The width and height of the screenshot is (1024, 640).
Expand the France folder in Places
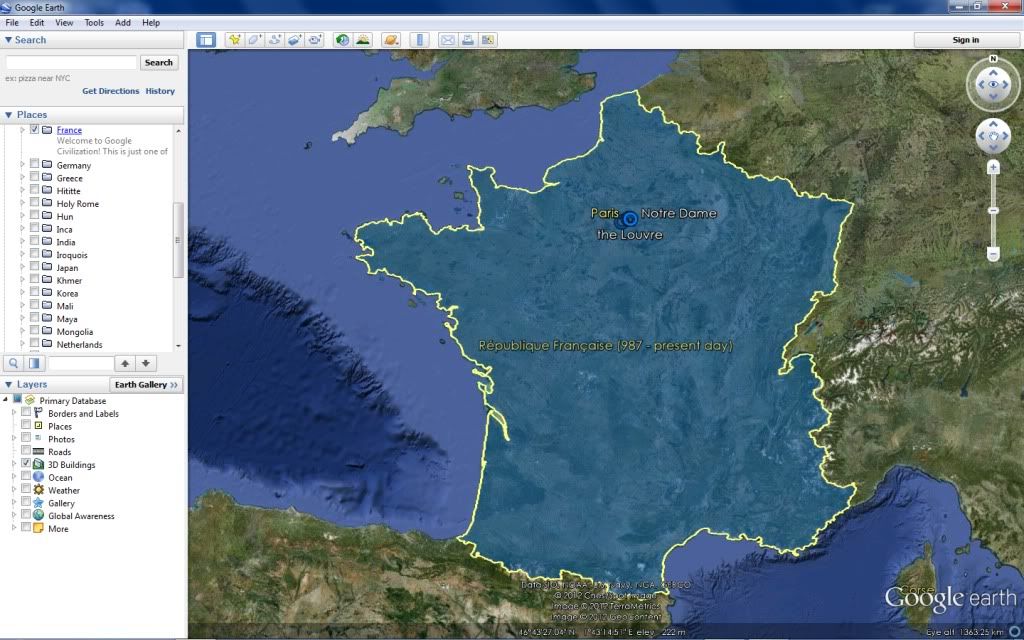click(x=22, y=130)
